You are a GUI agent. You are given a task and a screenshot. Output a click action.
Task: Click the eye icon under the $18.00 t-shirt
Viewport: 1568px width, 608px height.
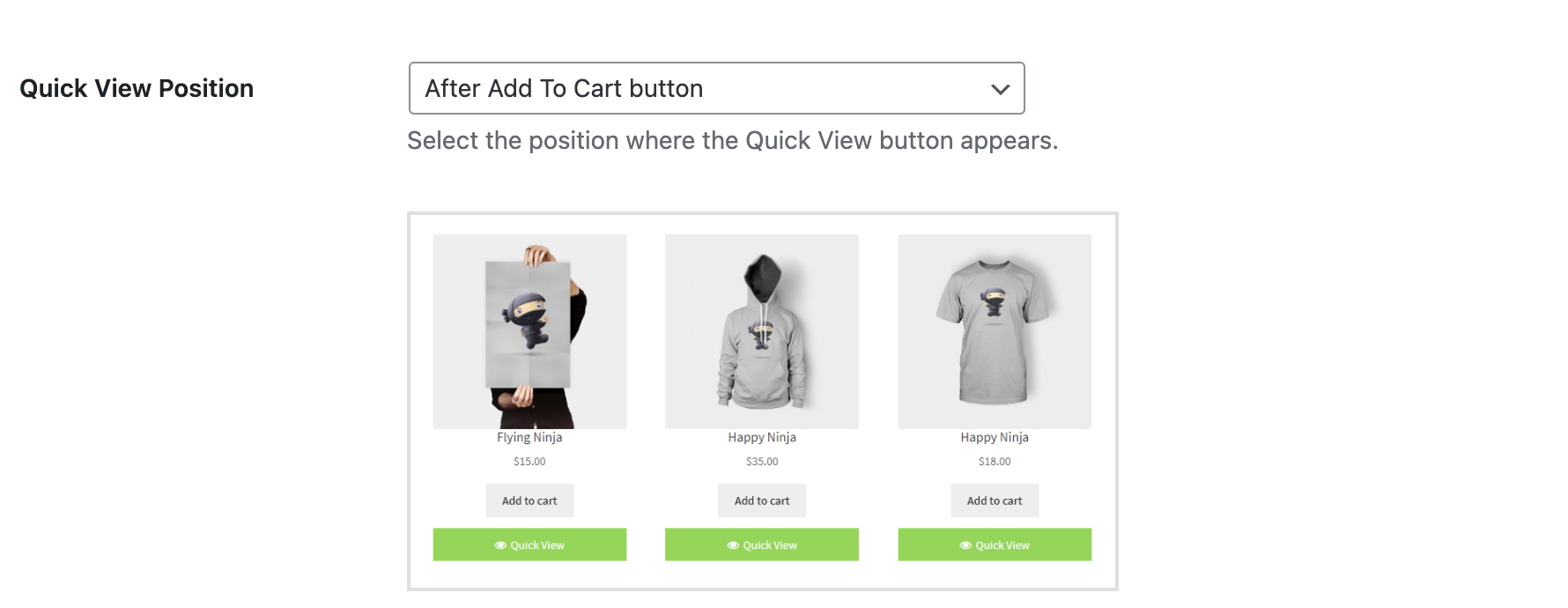pos(965,545)
